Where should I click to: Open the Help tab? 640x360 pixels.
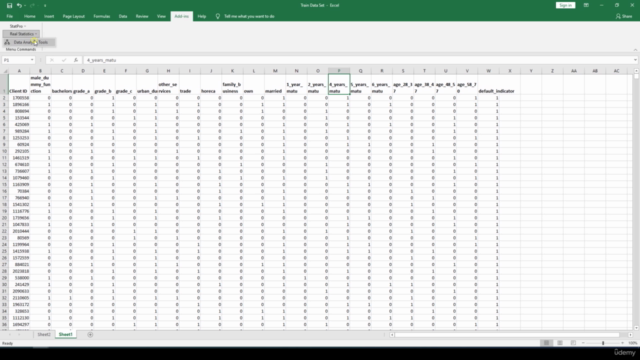202,16
